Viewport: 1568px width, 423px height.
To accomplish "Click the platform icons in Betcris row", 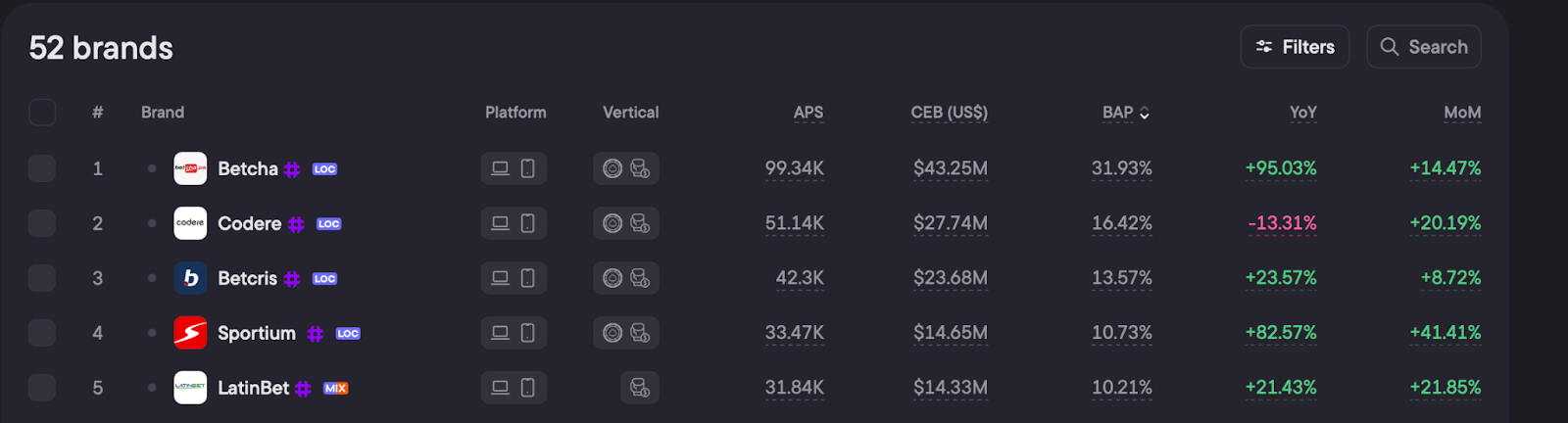I will click(x=514, y=278).
